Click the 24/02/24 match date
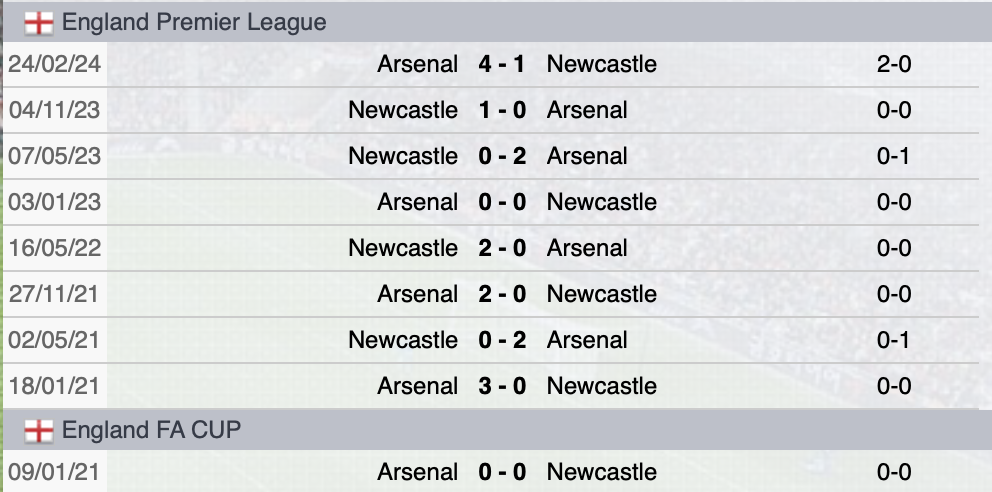 [x=55, y=64]
